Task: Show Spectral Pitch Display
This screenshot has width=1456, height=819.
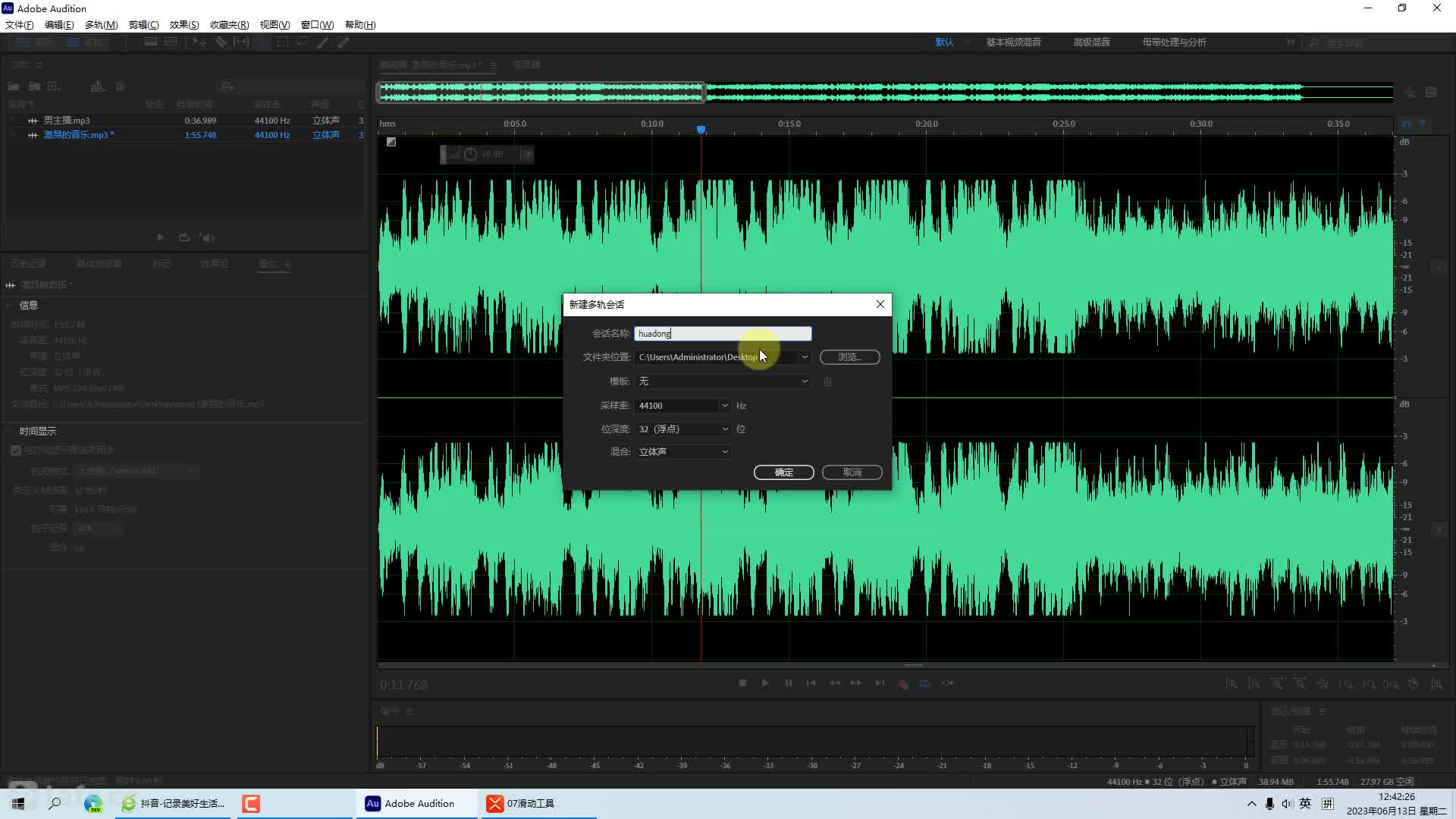Action: [x=171, y=42]
